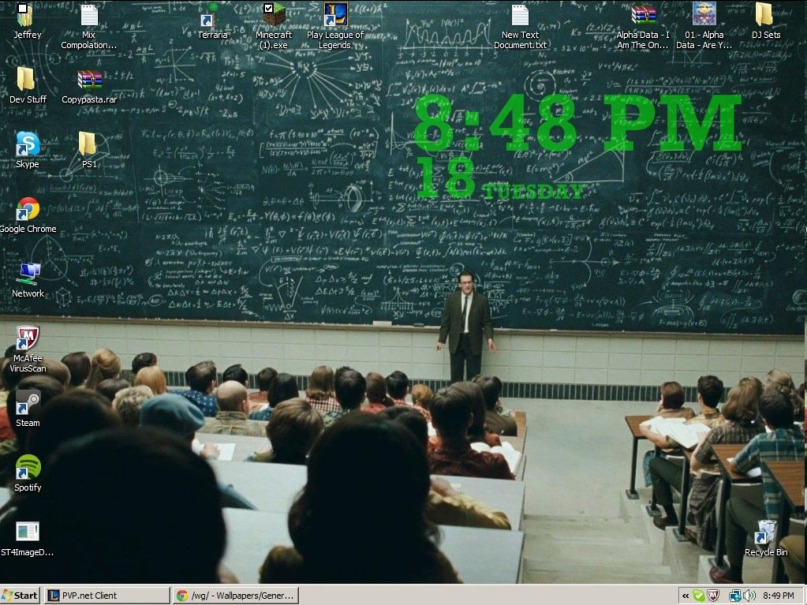Click the 8:49 PM taskbar clock
This screenshot has width=807, height=605.
pos(778,596)
